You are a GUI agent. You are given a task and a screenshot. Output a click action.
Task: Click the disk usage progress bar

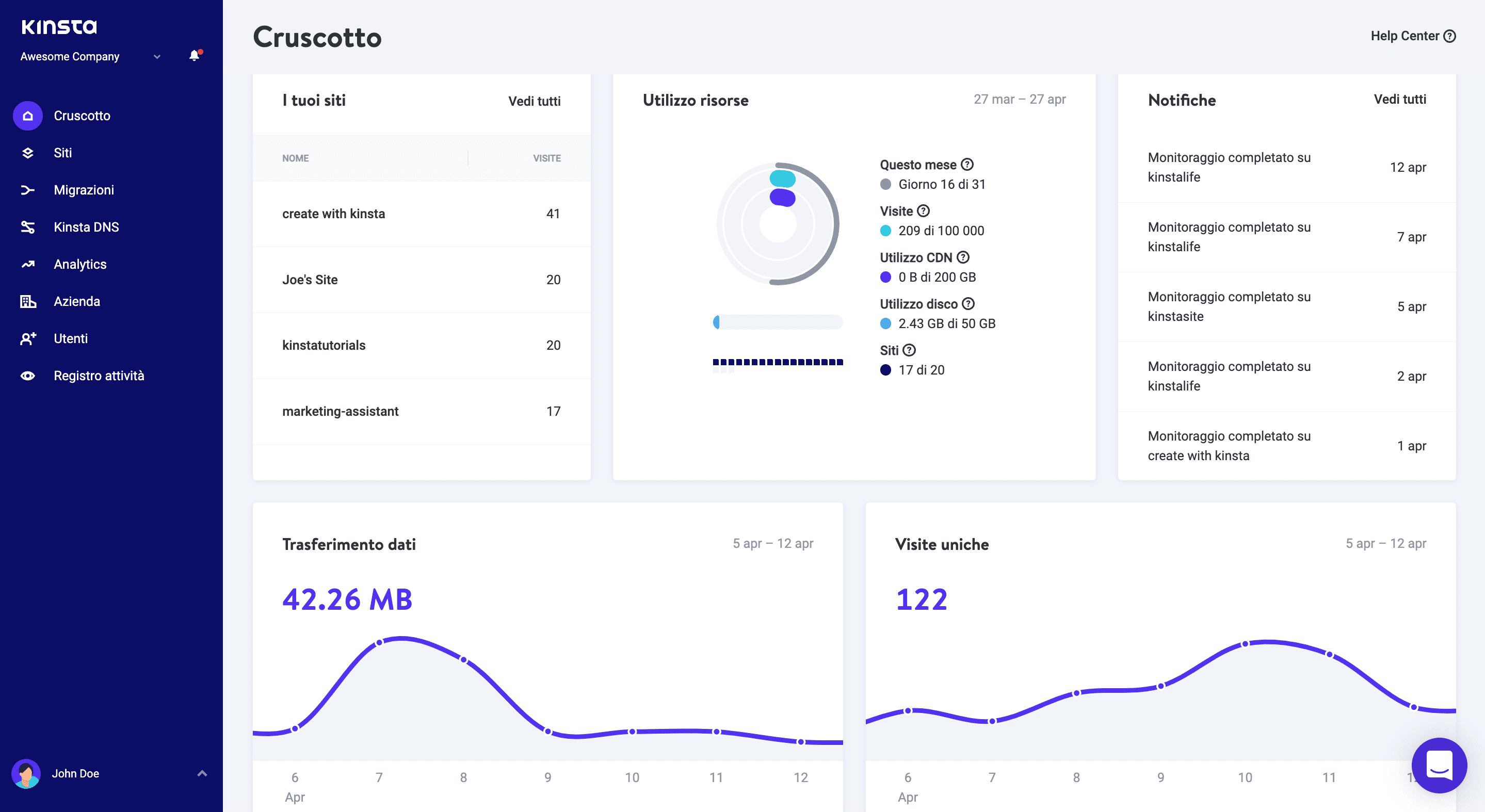pyautogui.click(x=777, y=322)
